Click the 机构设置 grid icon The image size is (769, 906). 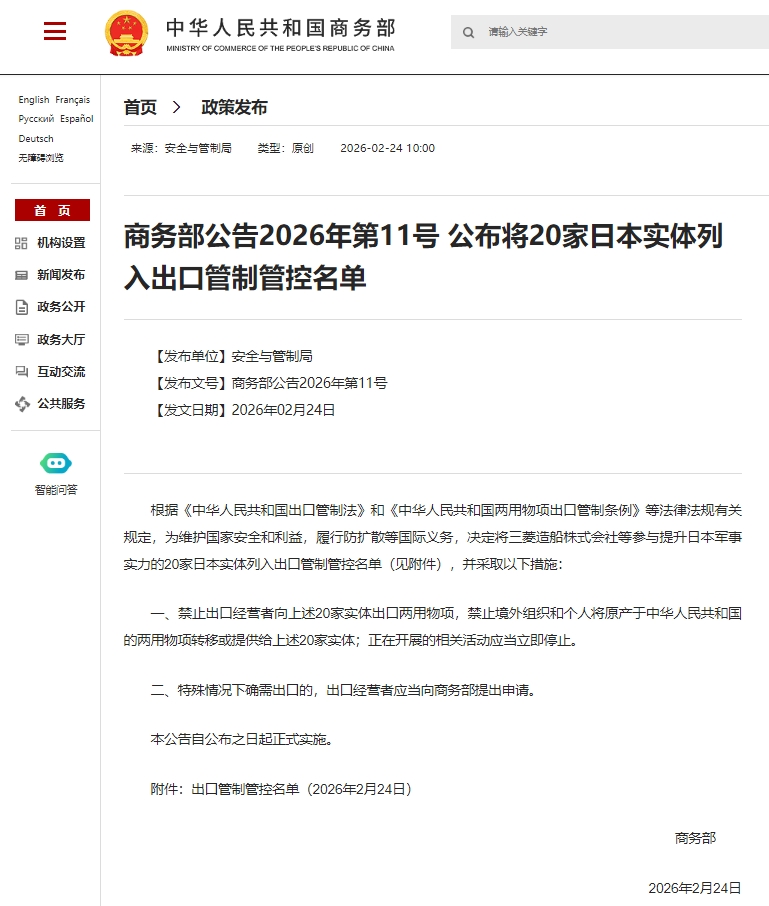[21, 243]
